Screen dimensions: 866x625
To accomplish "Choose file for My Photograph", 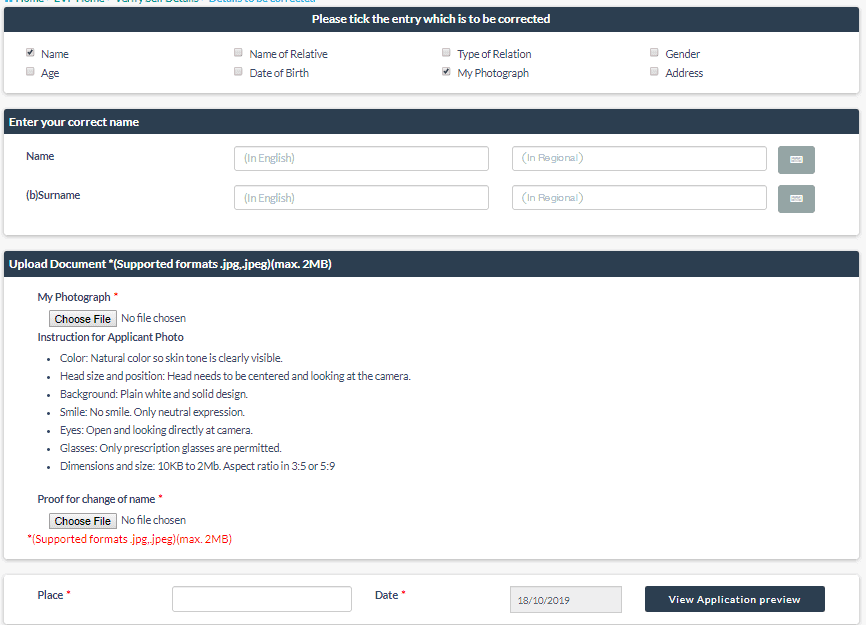I will 83,319.
